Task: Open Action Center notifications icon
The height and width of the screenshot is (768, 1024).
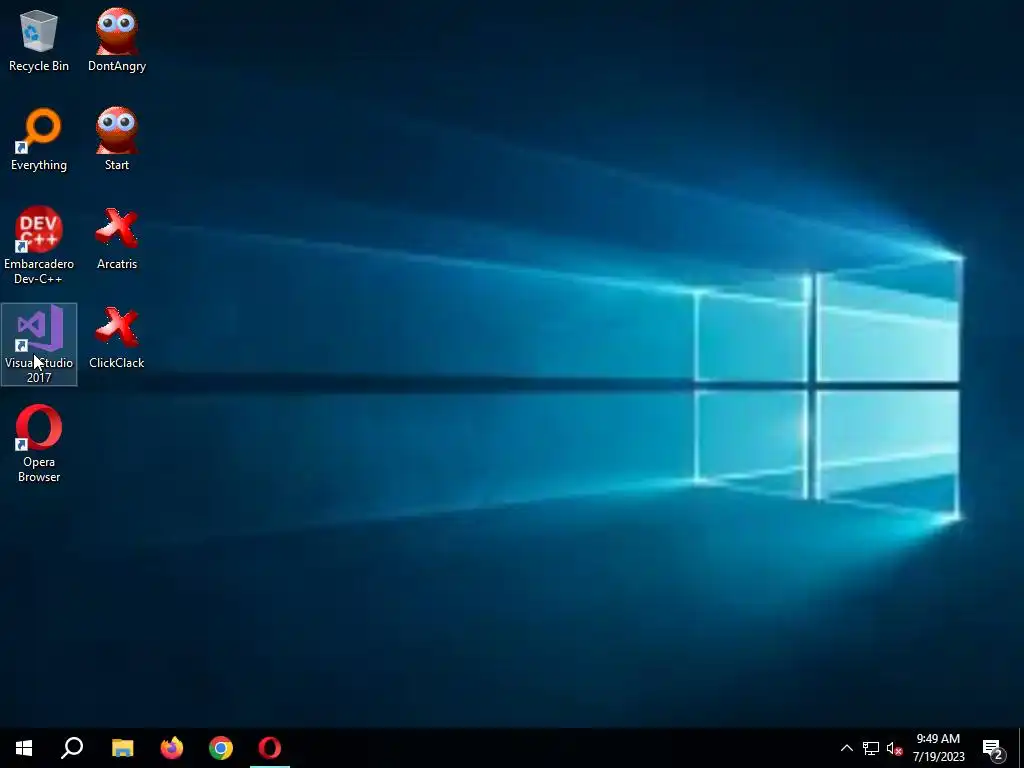Action: pos(993,748)
